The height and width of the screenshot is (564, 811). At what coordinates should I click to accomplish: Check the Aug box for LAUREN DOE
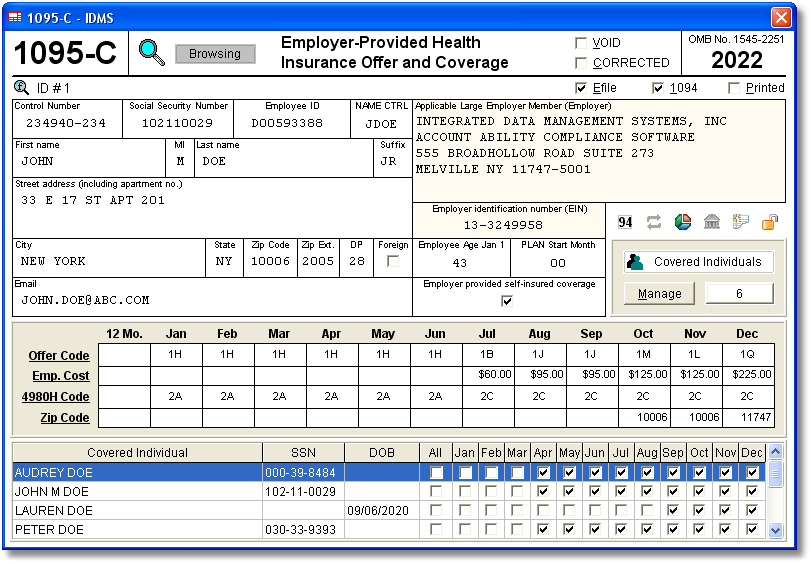(647, 511)
